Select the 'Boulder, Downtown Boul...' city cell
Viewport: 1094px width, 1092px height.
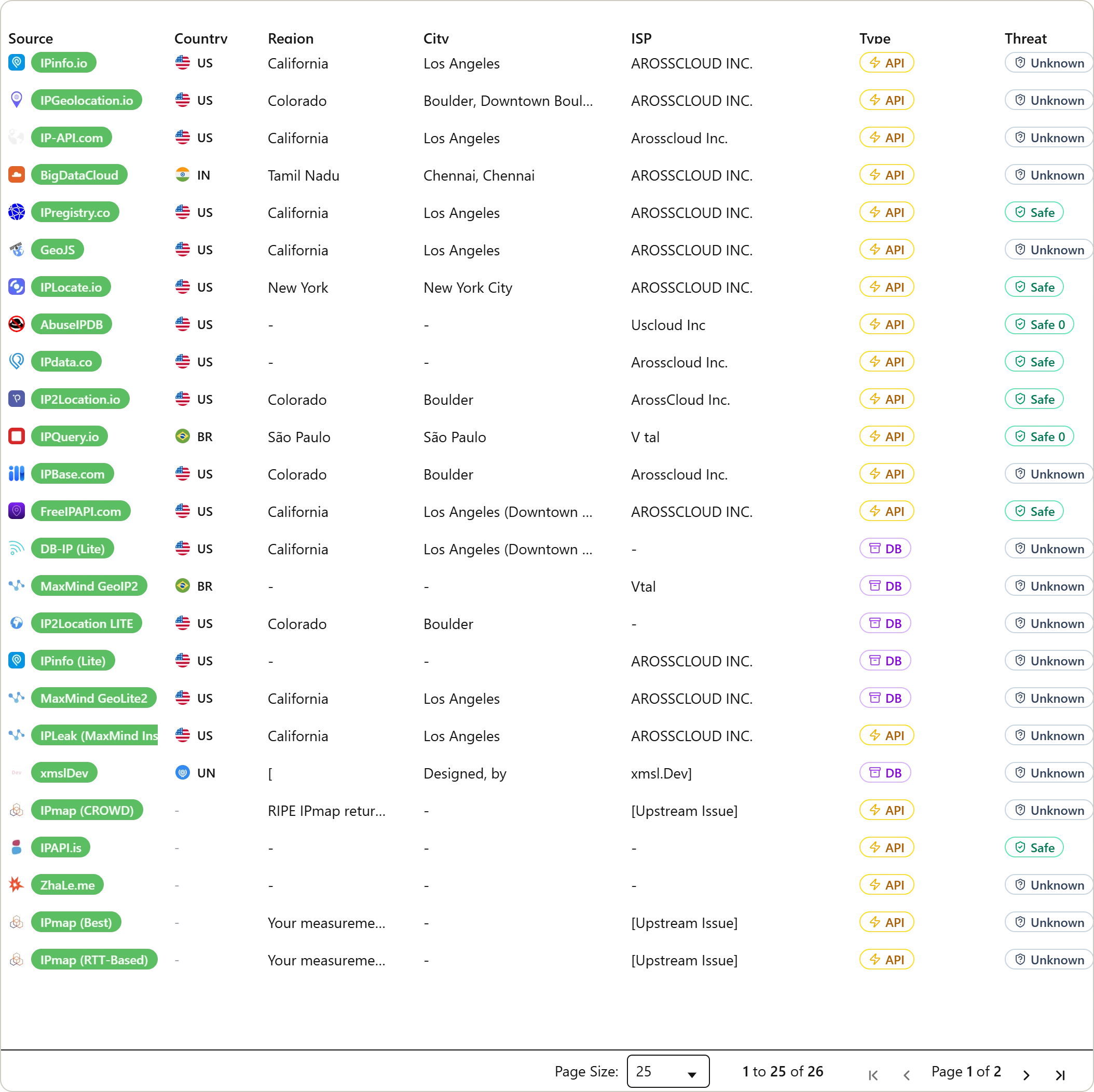tap(509, 101)
